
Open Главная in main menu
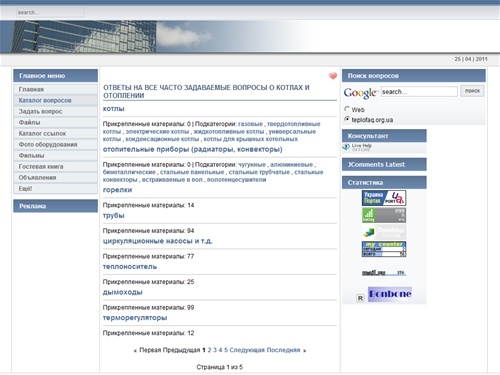pos(55,89)
